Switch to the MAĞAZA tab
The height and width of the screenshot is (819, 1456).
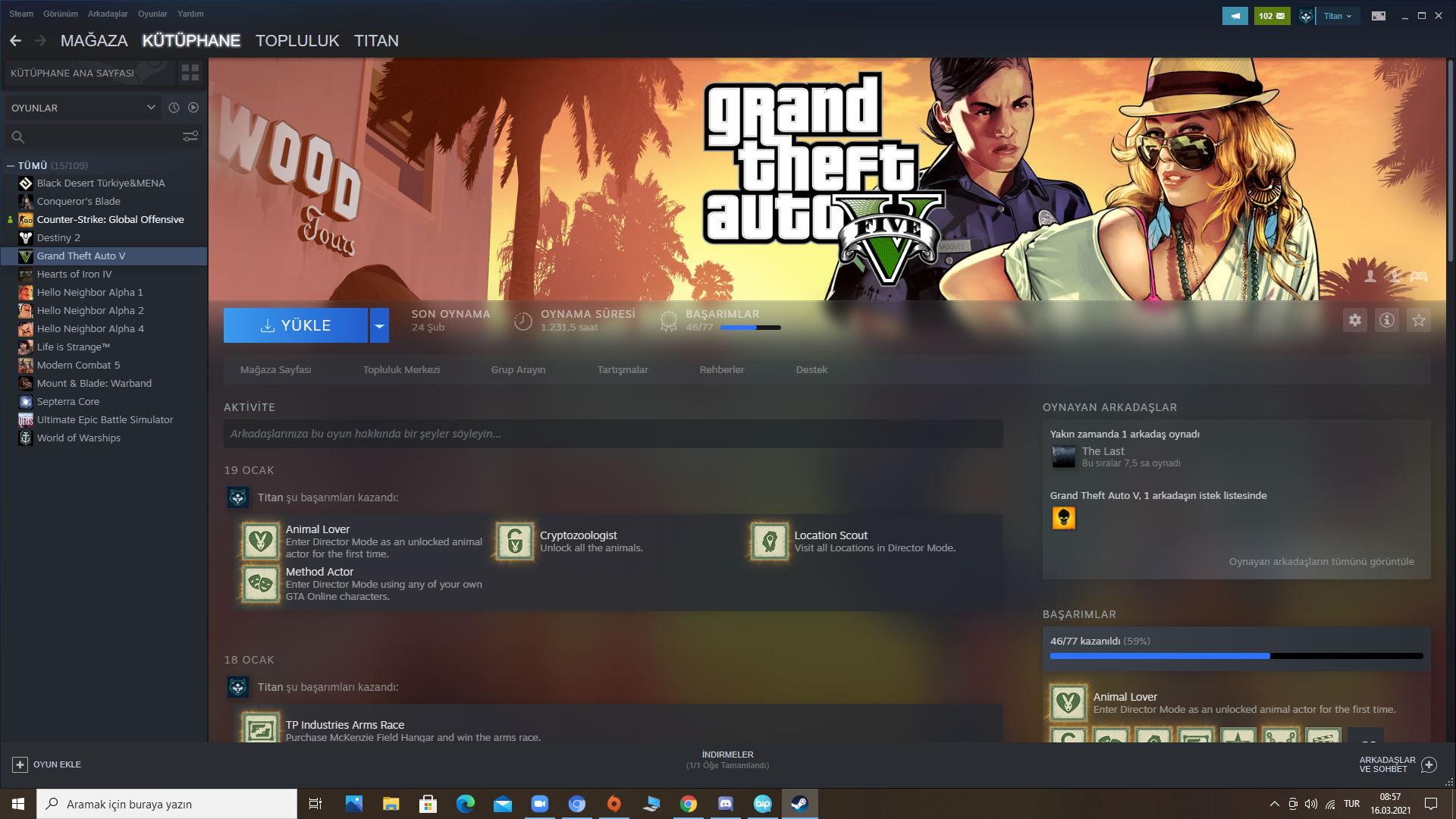pyautogui.click(x=94, y=41)
